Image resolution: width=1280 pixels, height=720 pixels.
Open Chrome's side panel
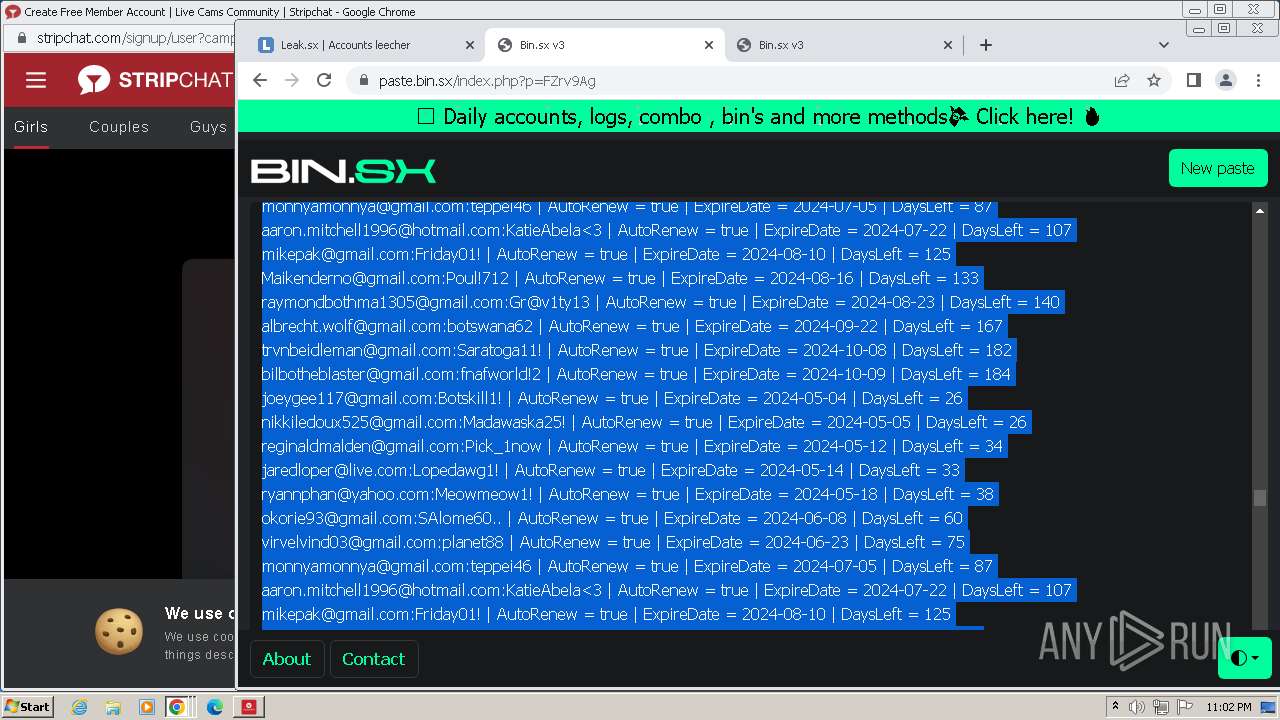pos(1193,80)
